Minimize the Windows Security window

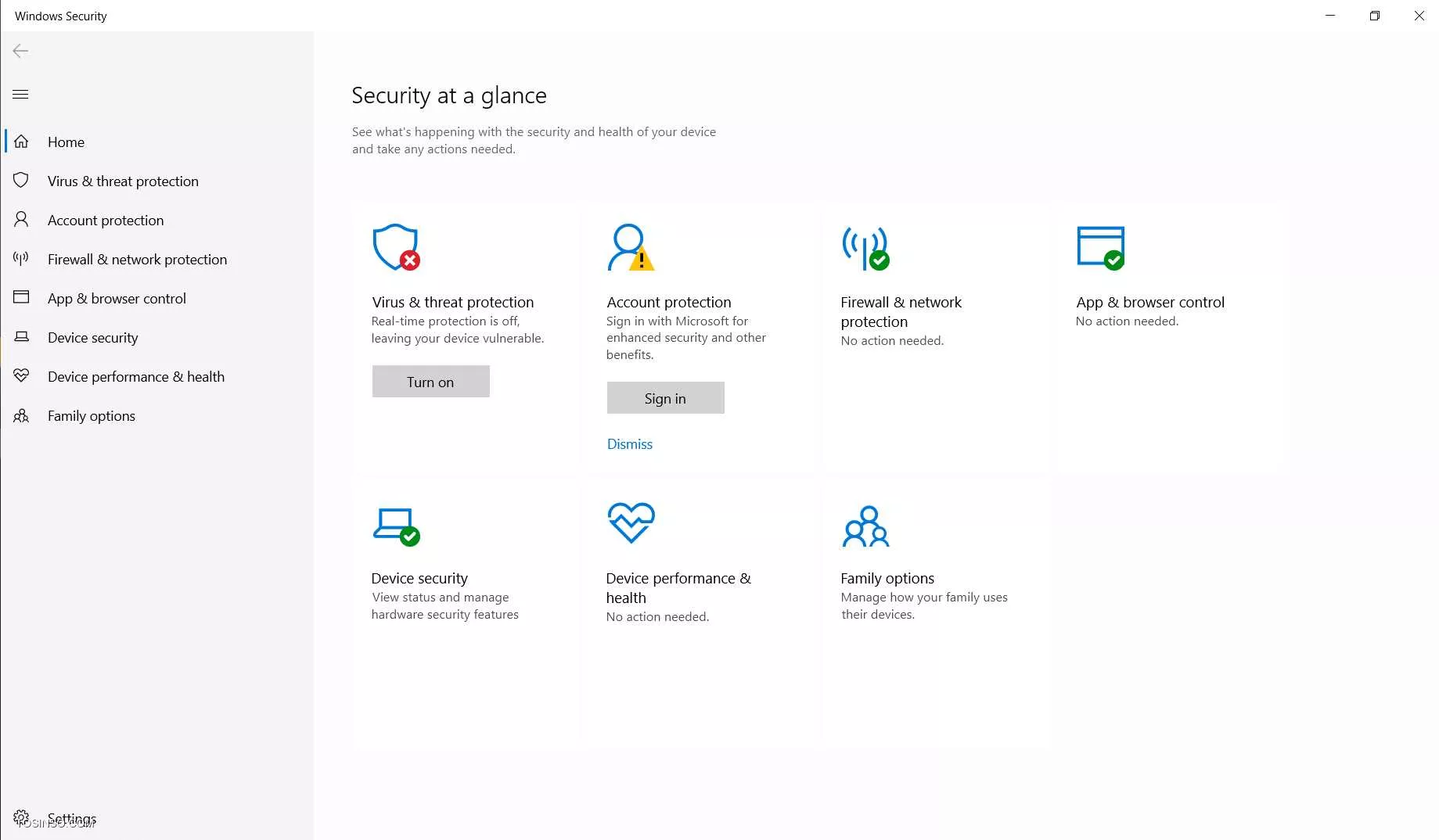(1330, 16)
